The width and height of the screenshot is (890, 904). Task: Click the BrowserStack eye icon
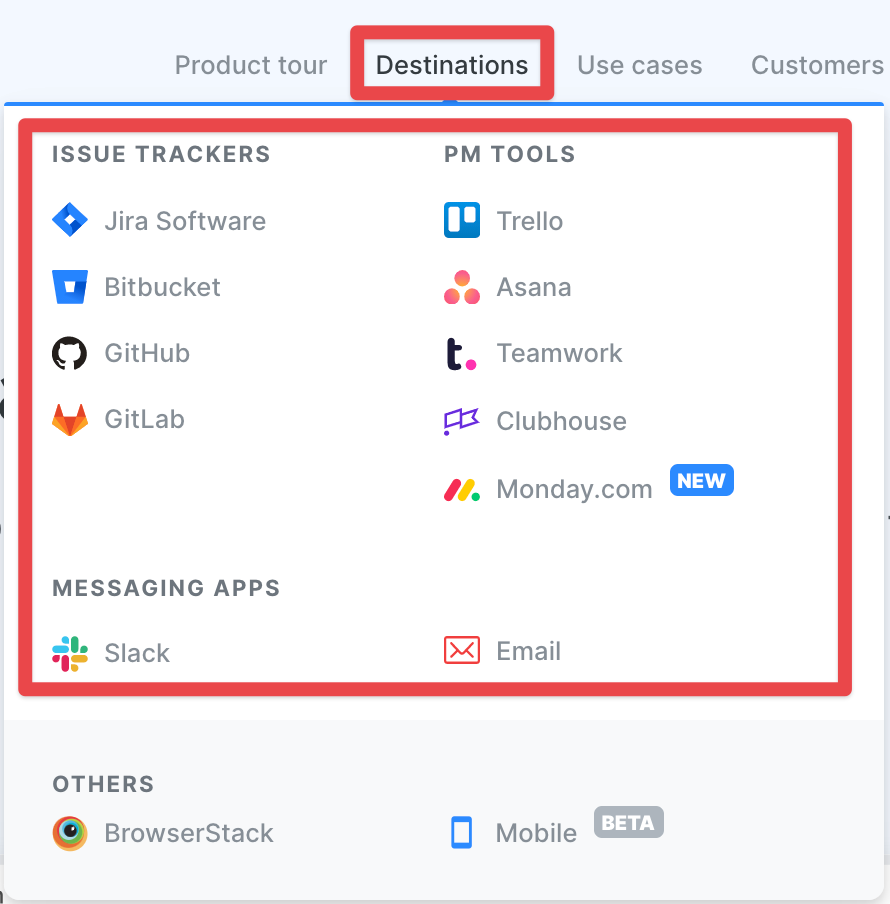click(70, 833)
